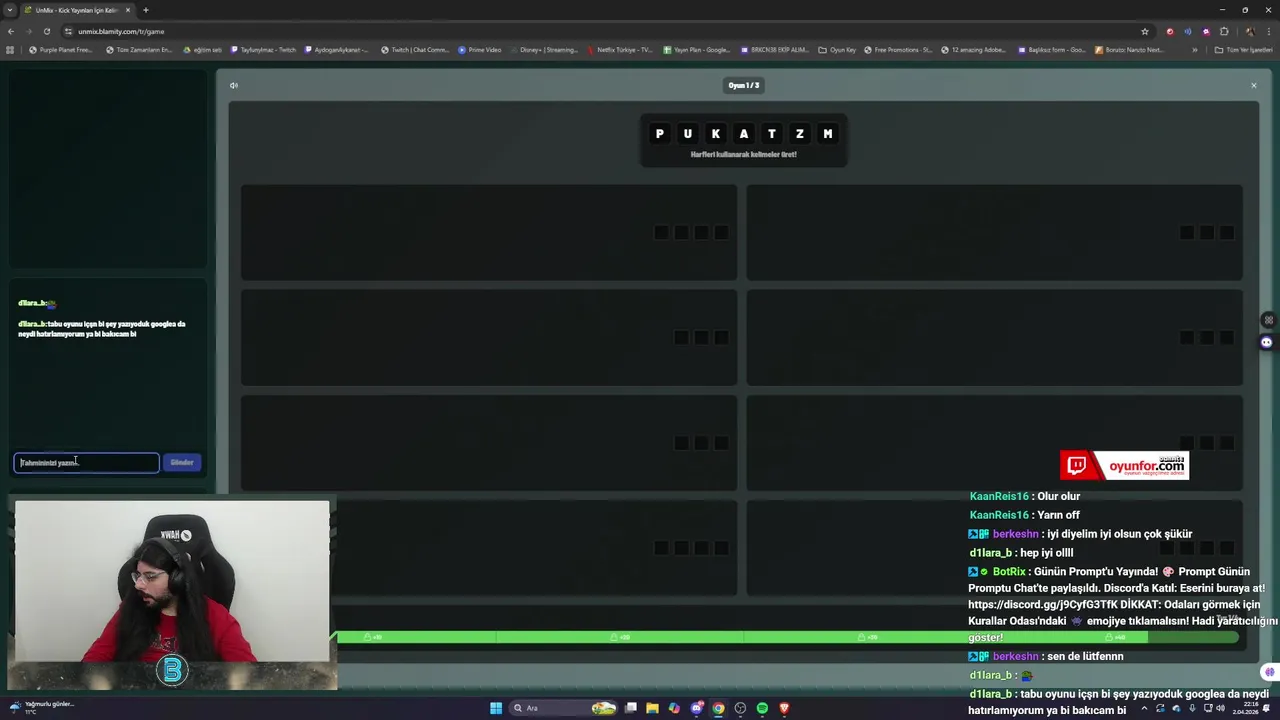Open the apps grid in bookmarks bar
This screenshot has width=1280, height=720.
[x=10, y=49]
